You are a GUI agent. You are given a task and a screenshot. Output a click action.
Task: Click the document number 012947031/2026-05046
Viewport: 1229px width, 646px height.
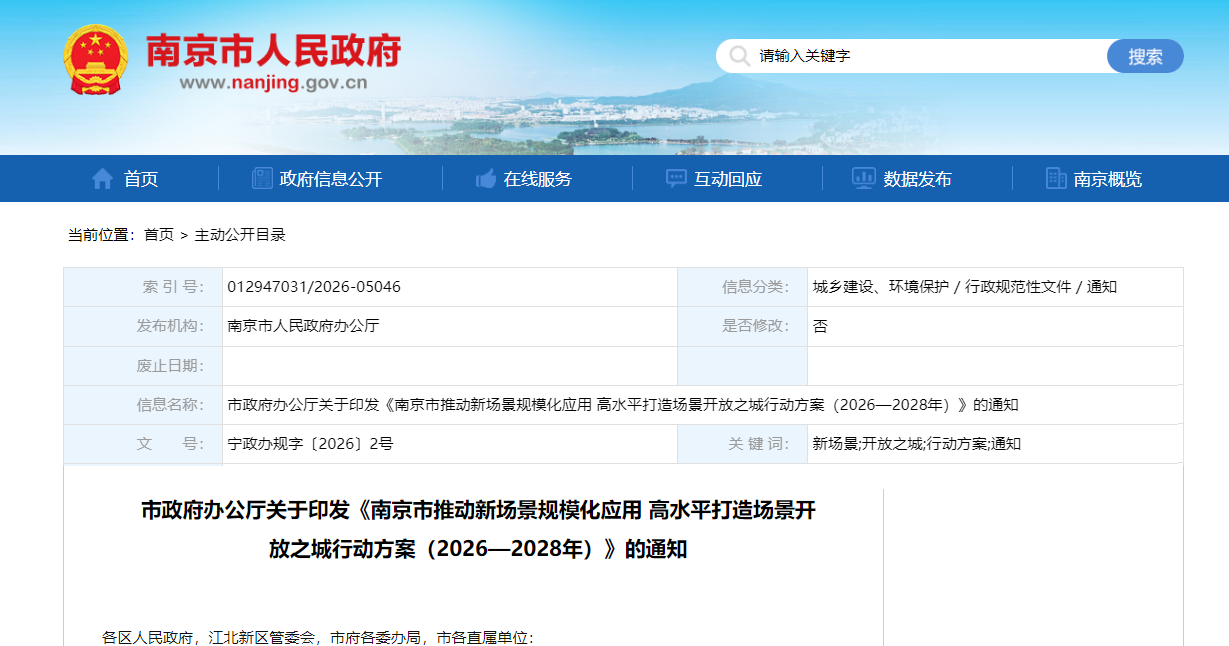click(x=314, y=287)
